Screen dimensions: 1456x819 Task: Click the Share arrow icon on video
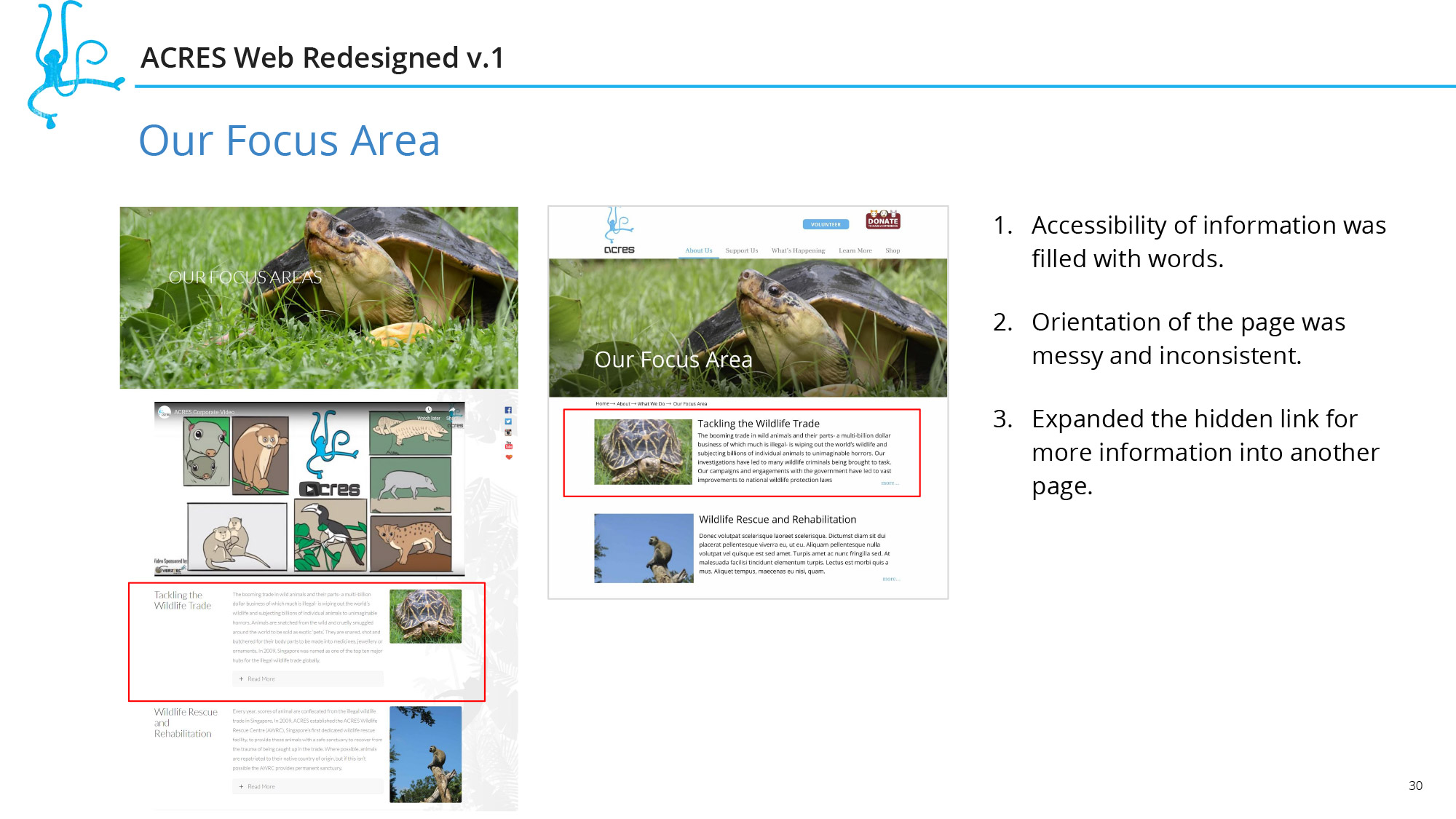coord(452,411)
